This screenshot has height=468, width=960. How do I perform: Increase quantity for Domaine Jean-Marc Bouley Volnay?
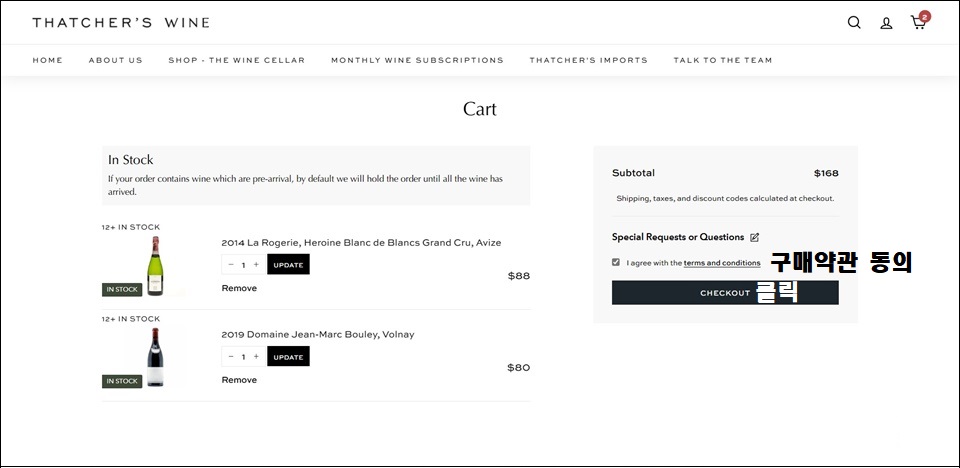[x=256, y=357]
